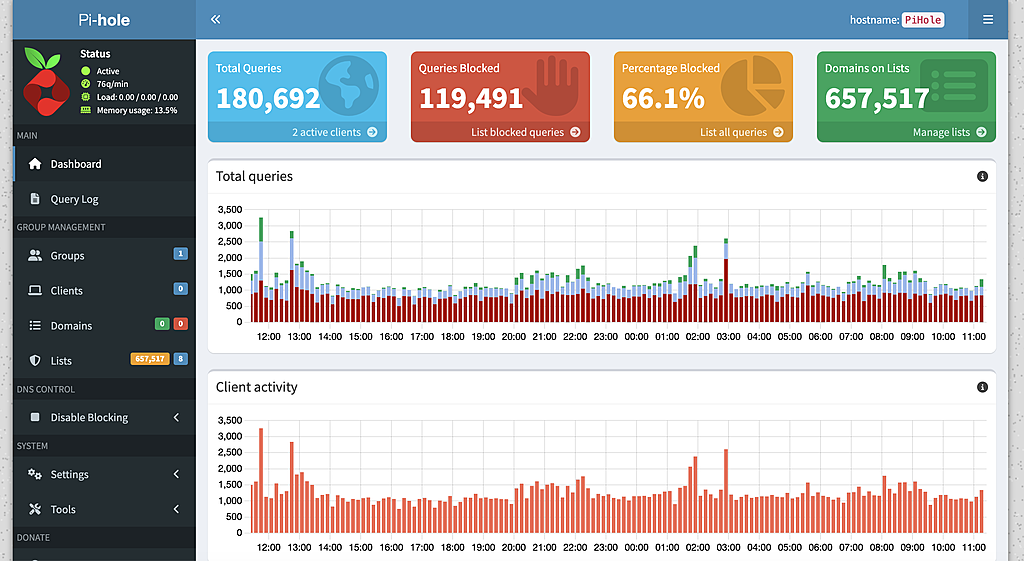Click the 'Client activity' chart heading
This screenshot has width=1024, height=561.
[257, 387]
